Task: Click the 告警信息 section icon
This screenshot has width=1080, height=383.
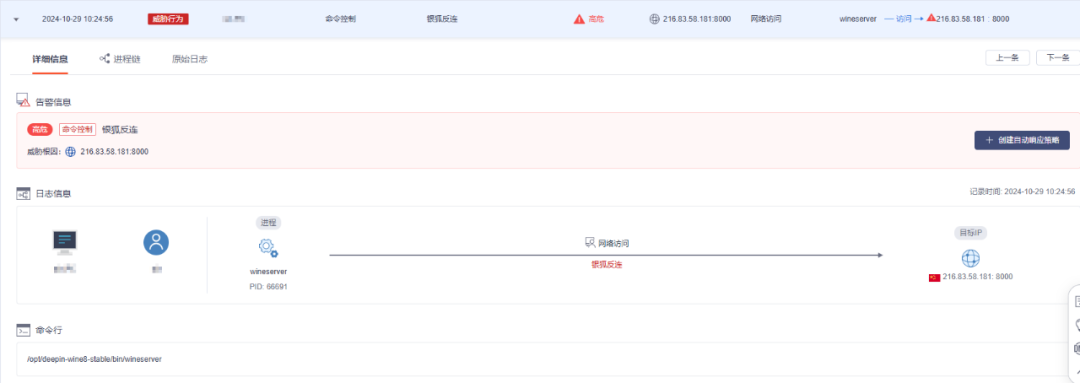Action: coord(23,101)
